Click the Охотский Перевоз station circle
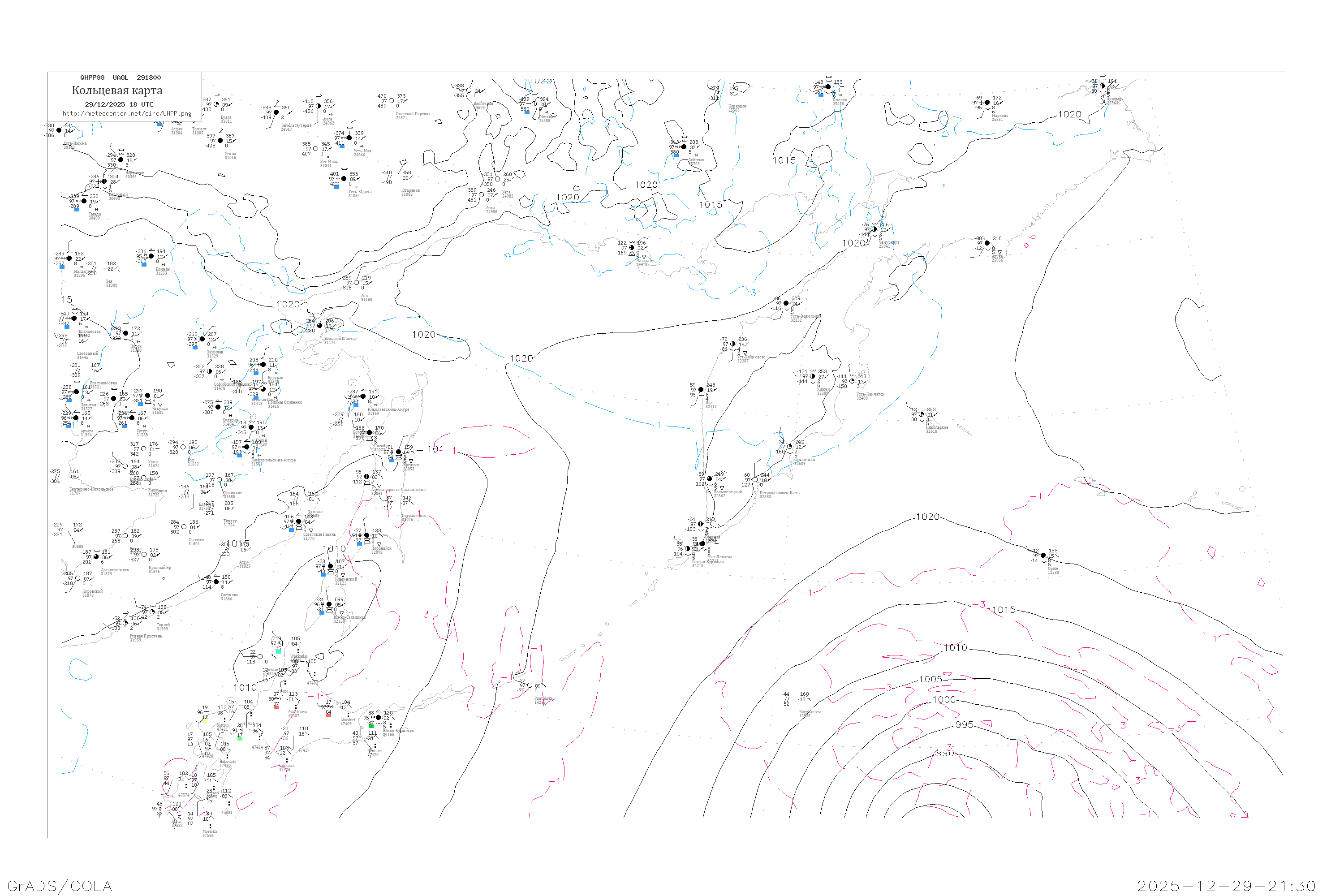Screen dimensions: 1344x896 point(391,101)
